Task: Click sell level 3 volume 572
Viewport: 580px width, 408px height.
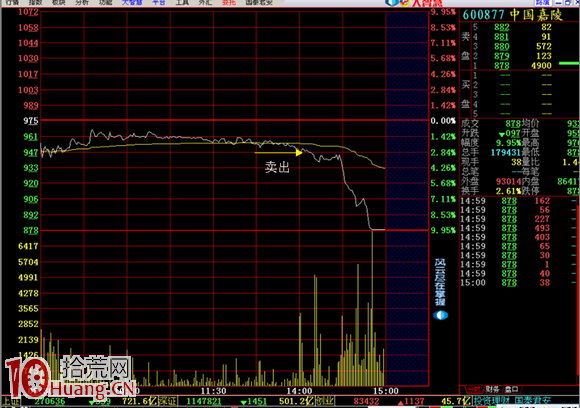Action: (544, 46)
